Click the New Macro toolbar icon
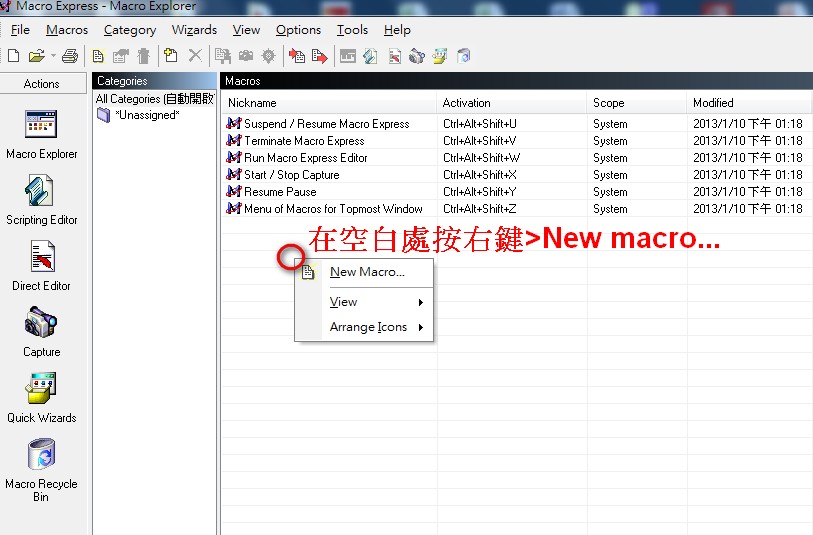 97,55
